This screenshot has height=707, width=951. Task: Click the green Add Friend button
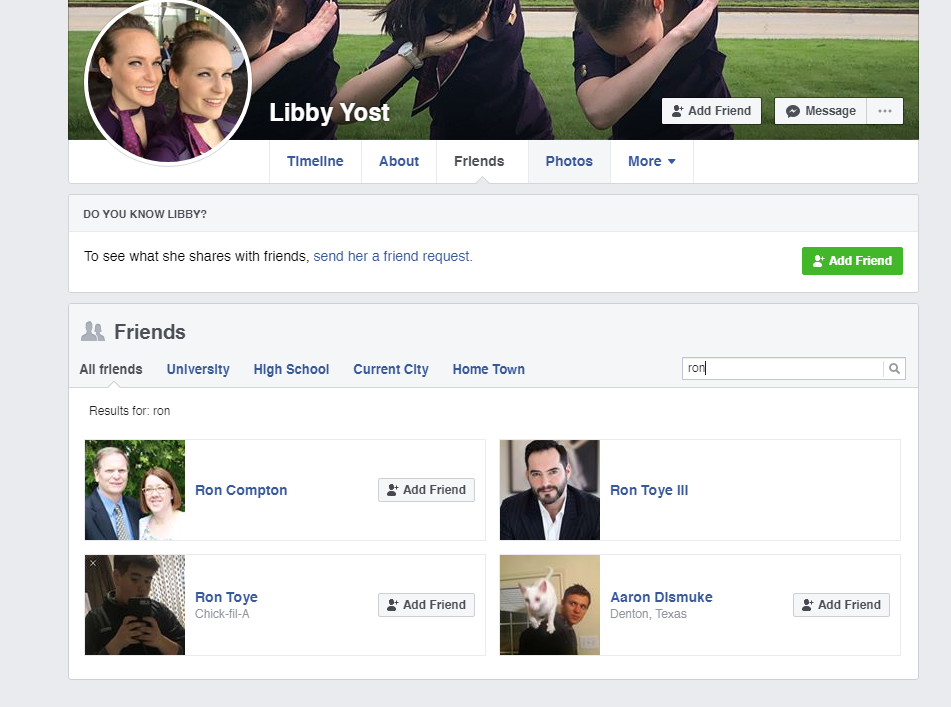[x=852, y=261]
